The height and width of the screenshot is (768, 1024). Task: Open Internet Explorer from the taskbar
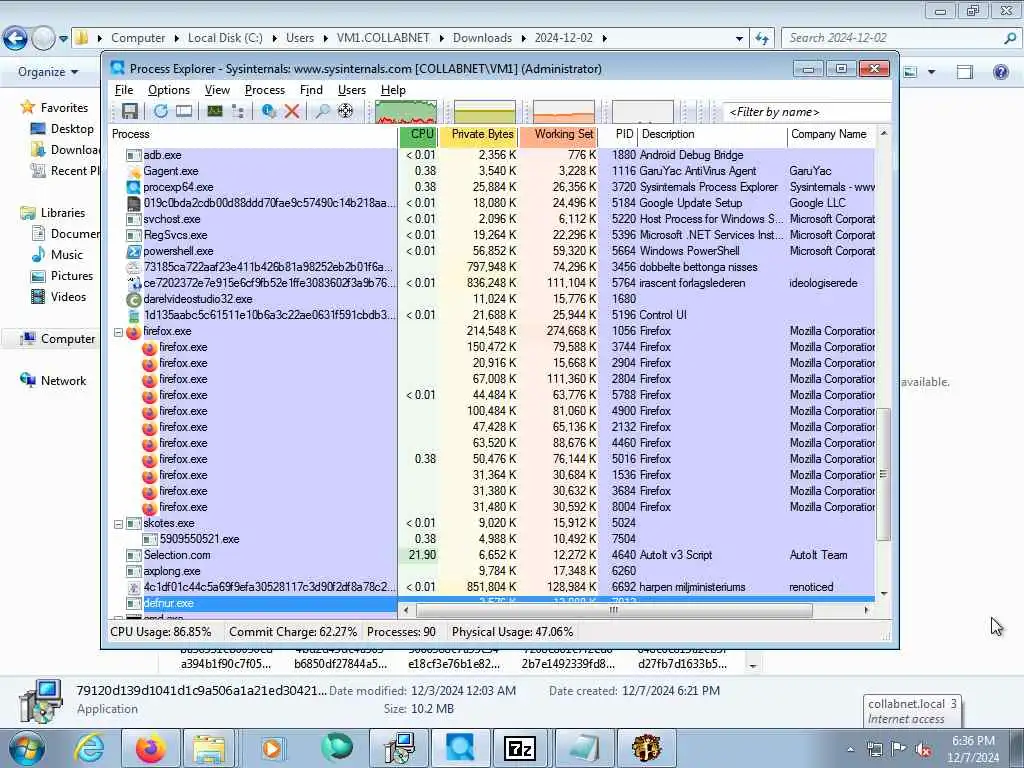click(88, 748)
